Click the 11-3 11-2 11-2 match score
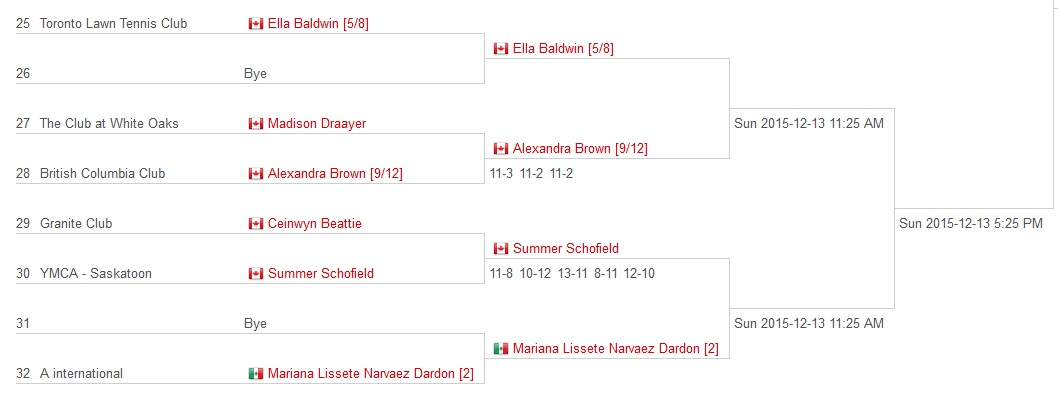 point(531,174)
